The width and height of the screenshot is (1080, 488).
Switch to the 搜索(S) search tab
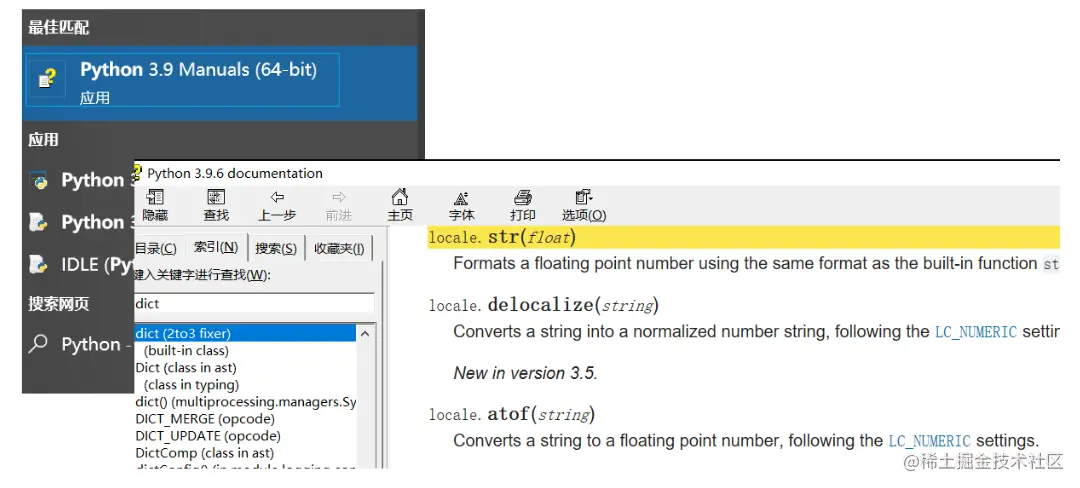click(x=276, y=249)
